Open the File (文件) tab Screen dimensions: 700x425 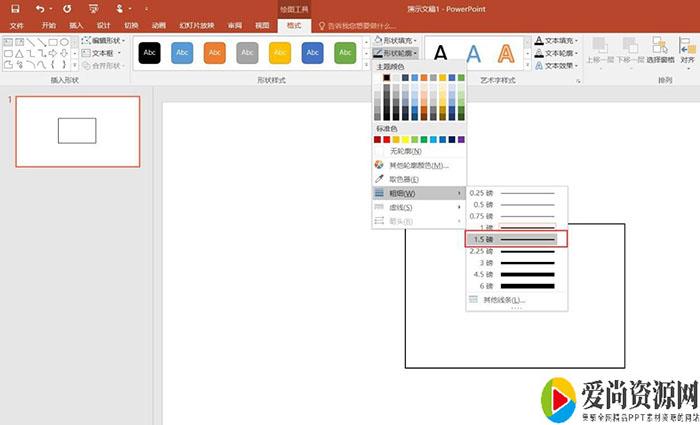[17, 24]
